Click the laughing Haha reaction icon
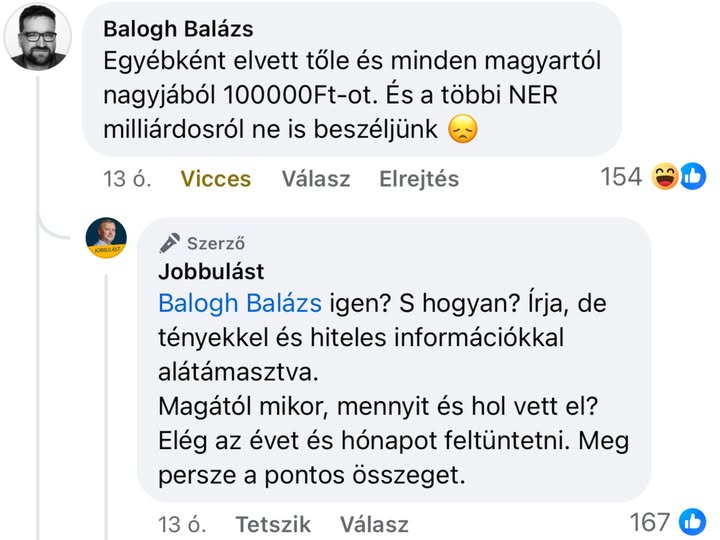720x540 pixels. [x=664, y=178]
